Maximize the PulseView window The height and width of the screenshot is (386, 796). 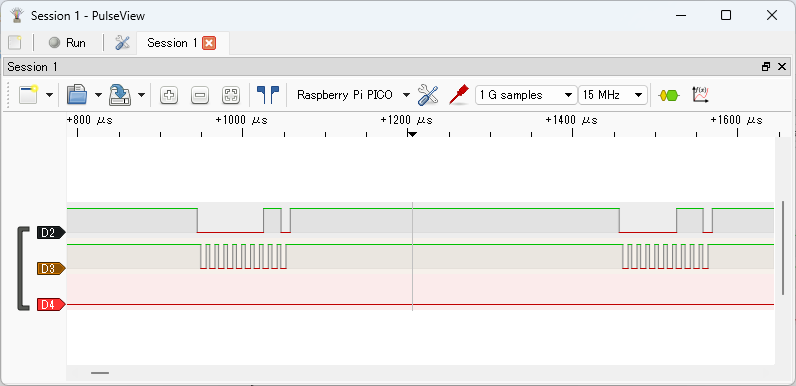(726, 15)
